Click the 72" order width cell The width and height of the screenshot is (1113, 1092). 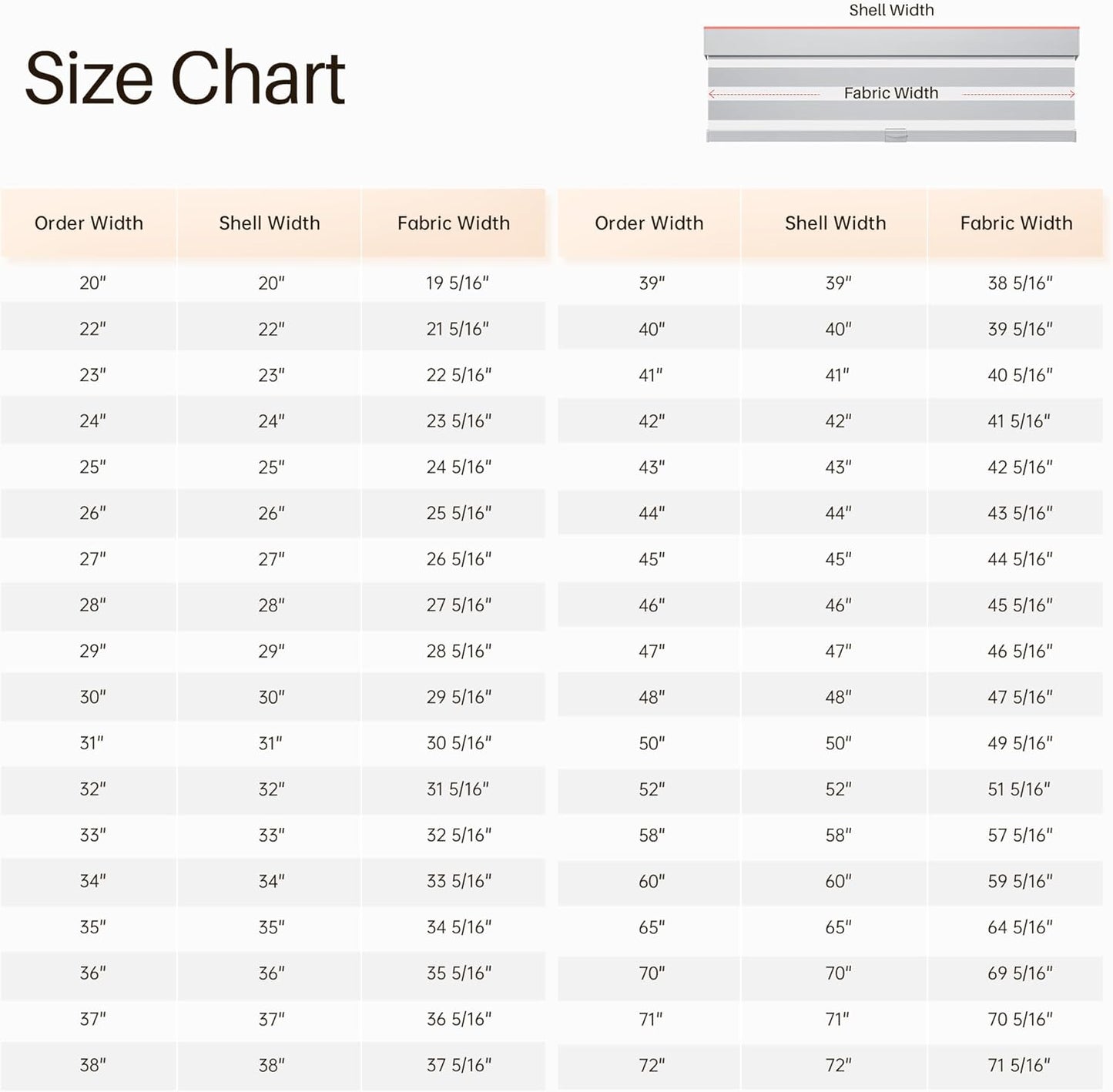pyautogui.click(x=652, y=1066)
